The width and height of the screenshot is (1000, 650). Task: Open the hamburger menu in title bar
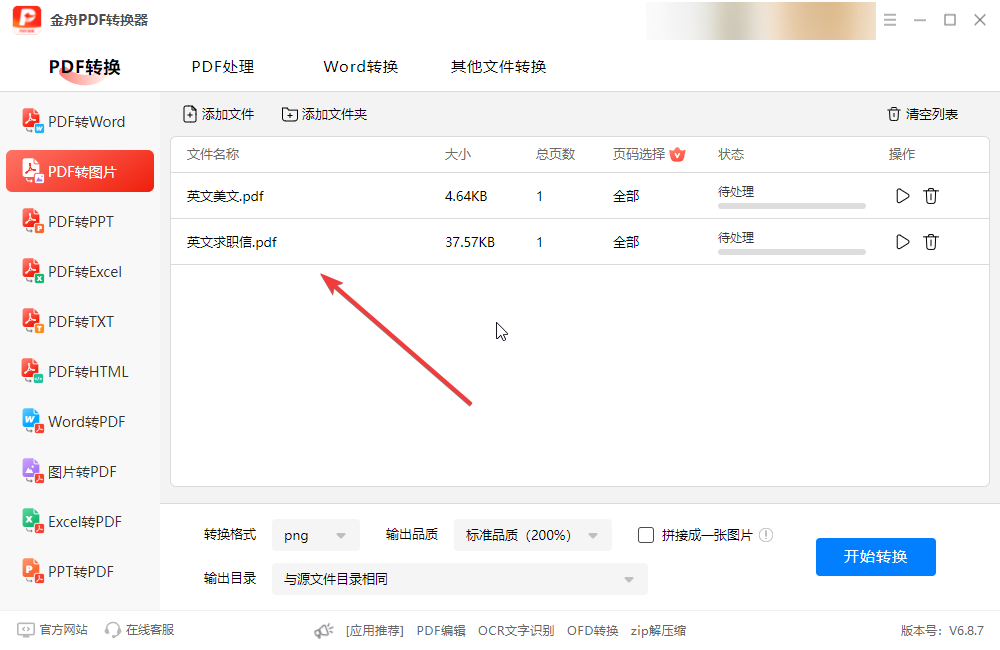(x=890, y=20)
